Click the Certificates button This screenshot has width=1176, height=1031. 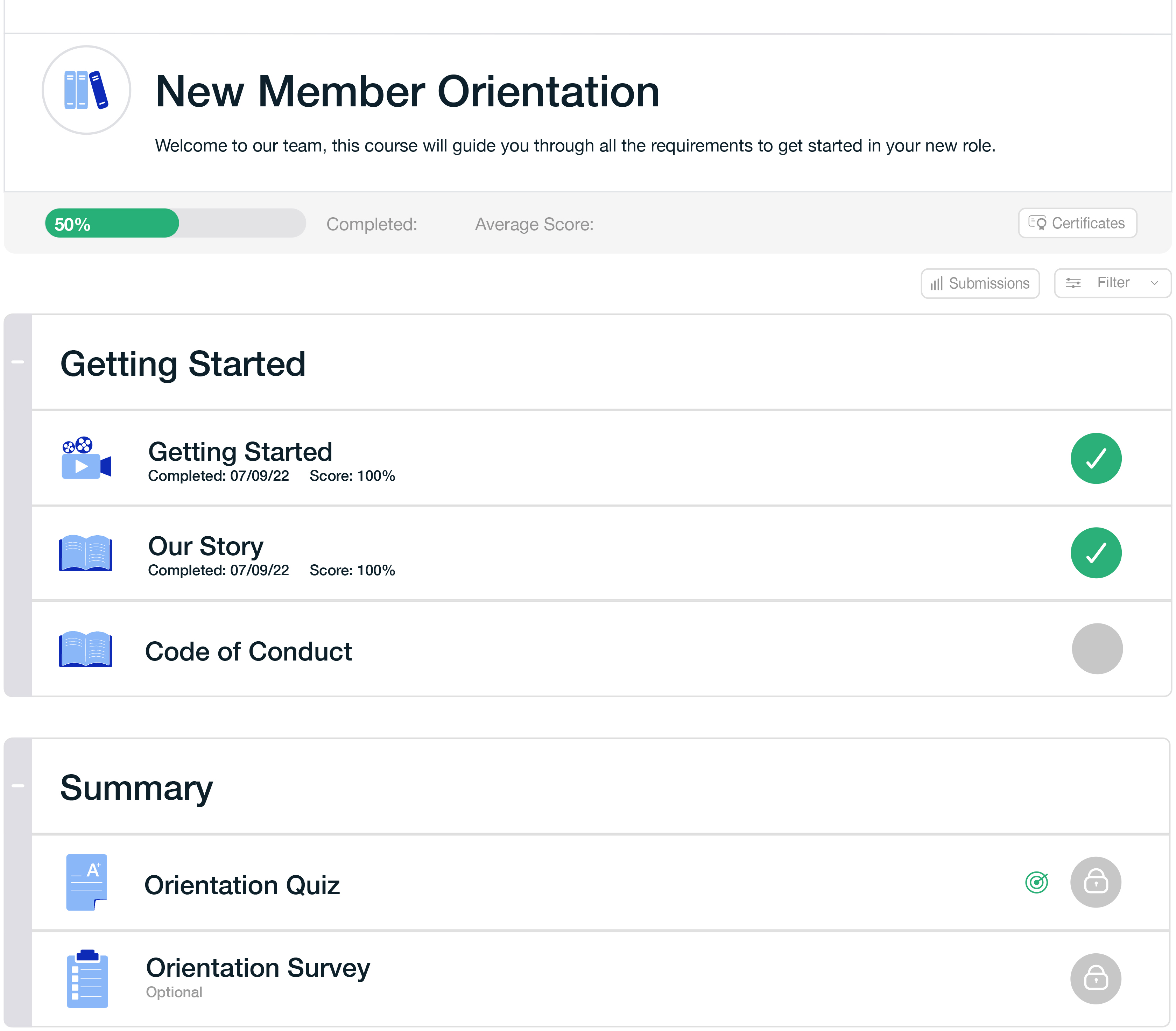click(1077, 223)
